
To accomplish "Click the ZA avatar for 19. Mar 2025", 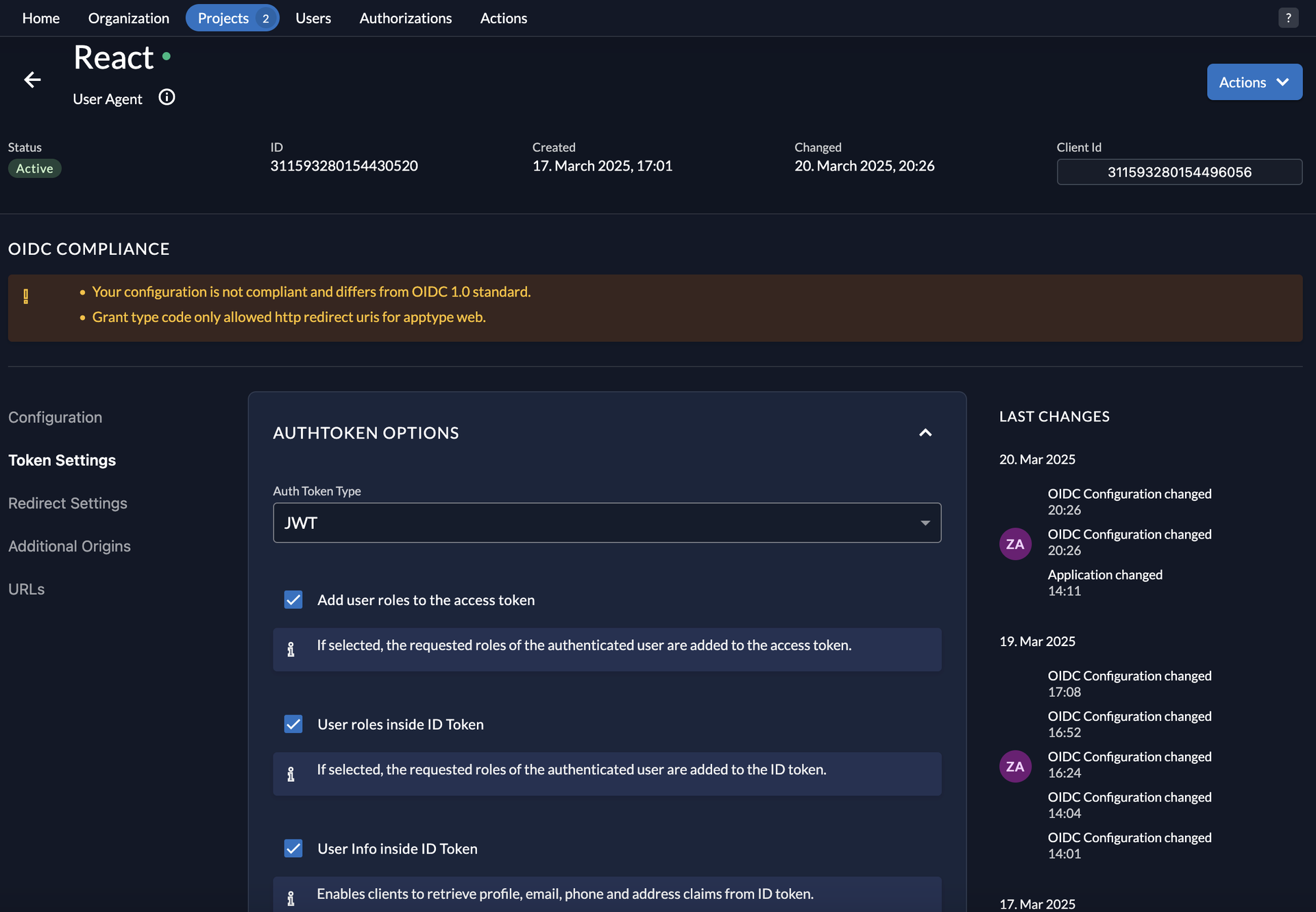I will pyautogui.click(x=1015, y=767).
